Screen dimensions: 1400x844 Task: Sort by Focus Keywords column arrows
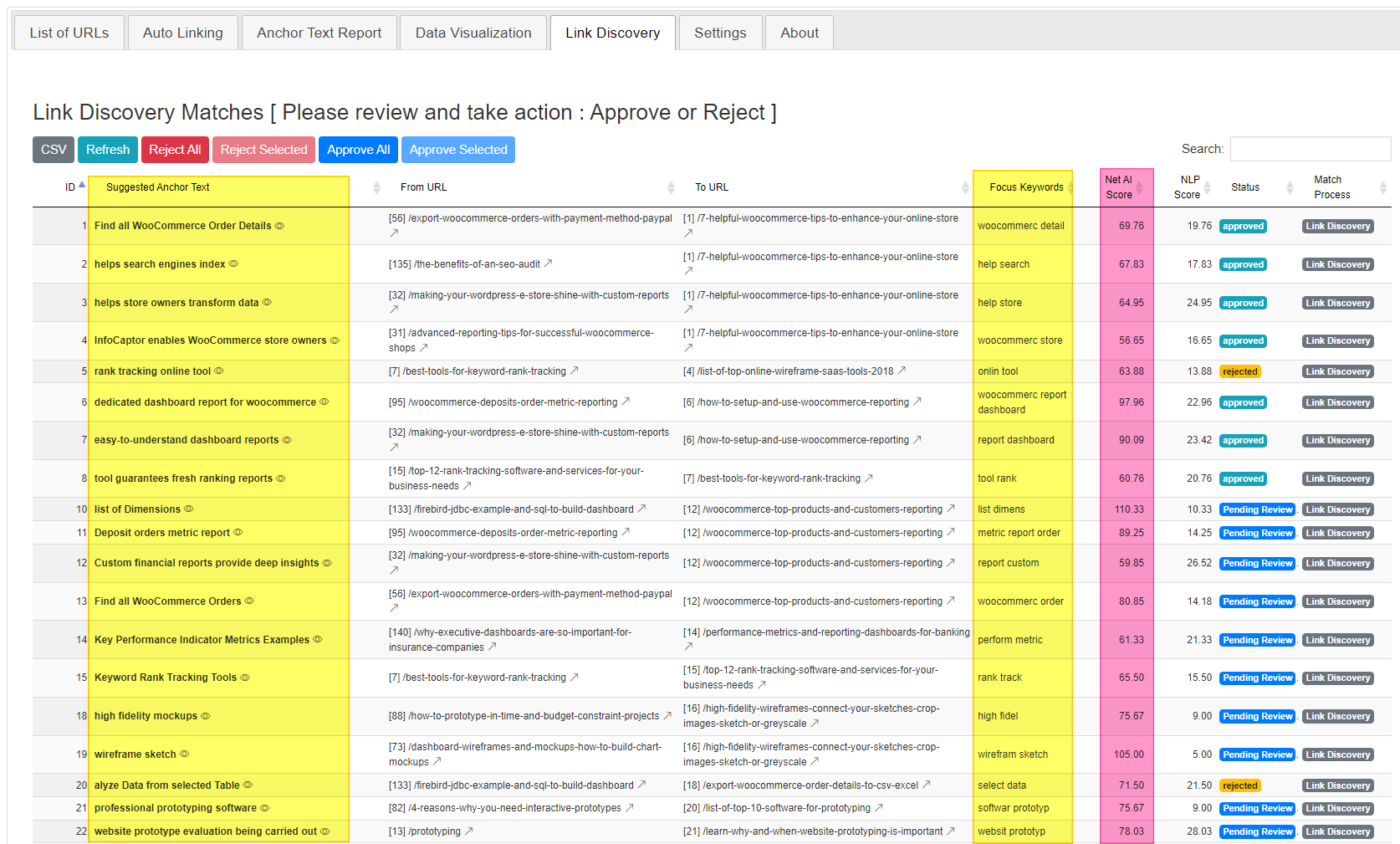[1070, 187]
